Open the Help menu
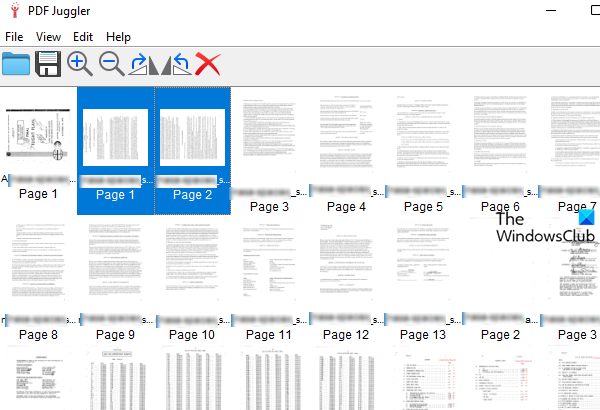600x410 pixels. tap(118, 37)
